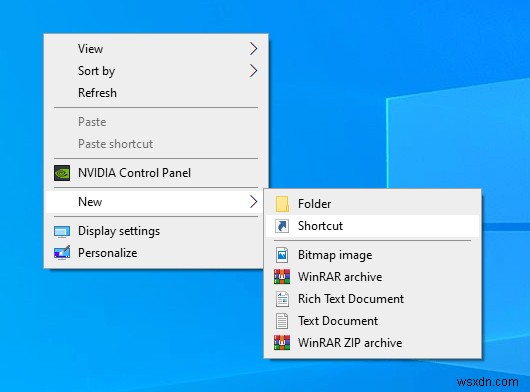Viewport: 530px width, 392px height.
Task: Create a new Folder from the submenu
Action: pyautogui.click(x=372, y=204)
